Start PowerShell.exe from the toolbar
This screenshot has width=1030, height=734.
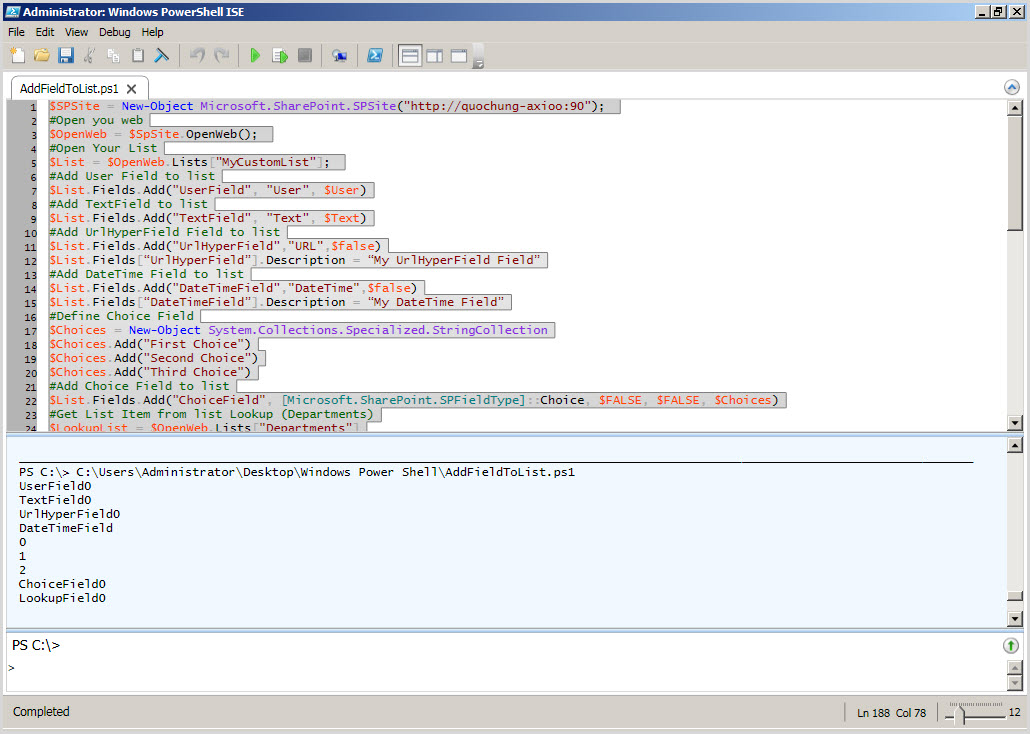(x=374, y=55)
